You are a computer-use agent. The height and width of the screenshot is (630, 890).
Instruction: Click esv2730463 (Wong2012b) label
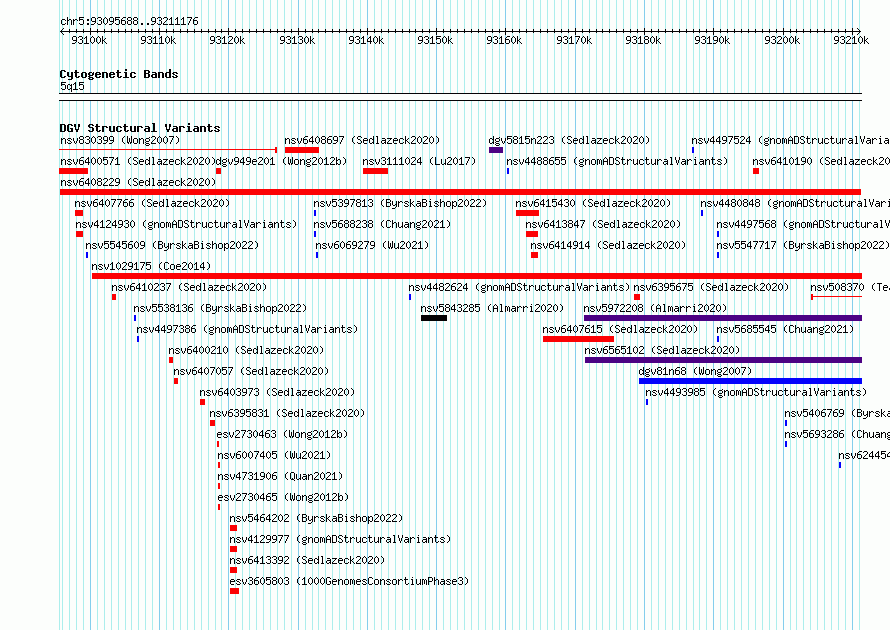282,434
